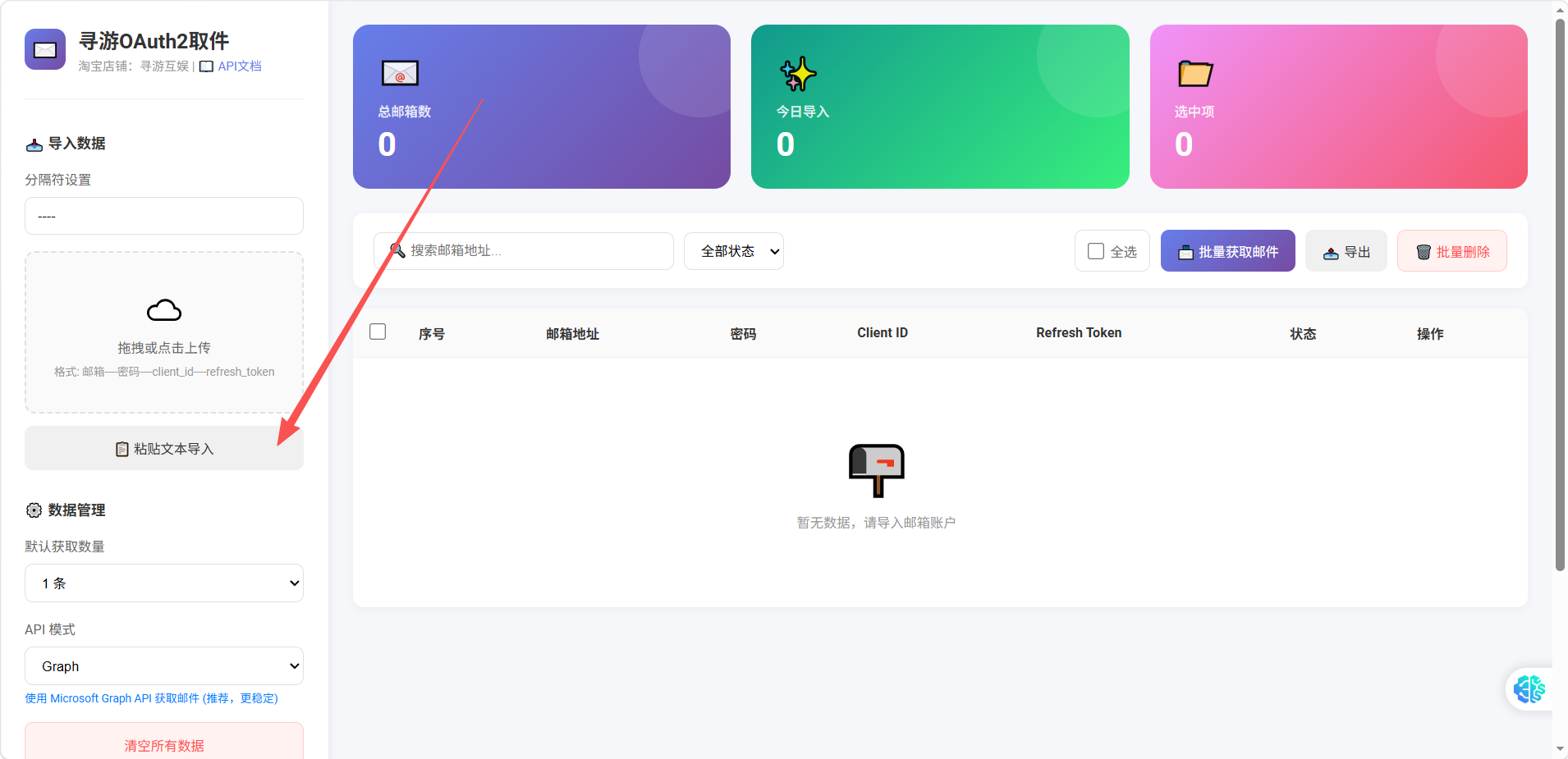This screenshot has height=759, width=1568.
Task: Click the 批量删除 button
Action: pyautogui.click(x=1452, y=251)
